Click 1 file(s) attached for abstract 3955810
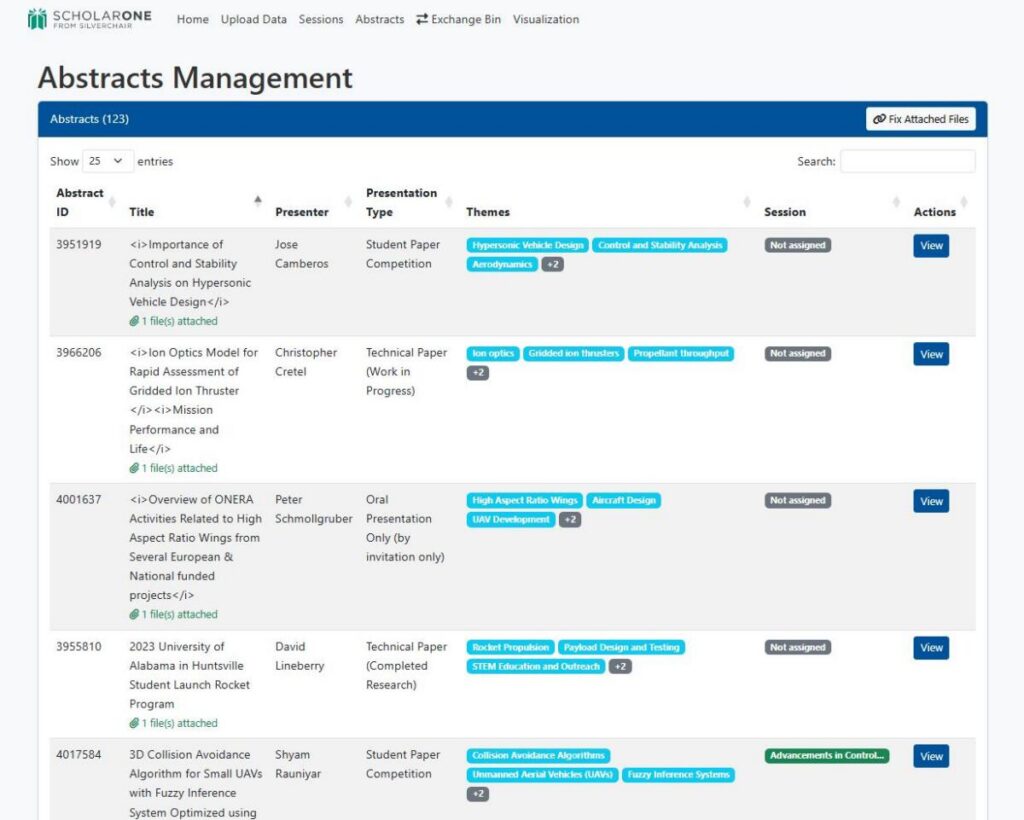Screen dimensions: 1024x820 pos(174,723)
